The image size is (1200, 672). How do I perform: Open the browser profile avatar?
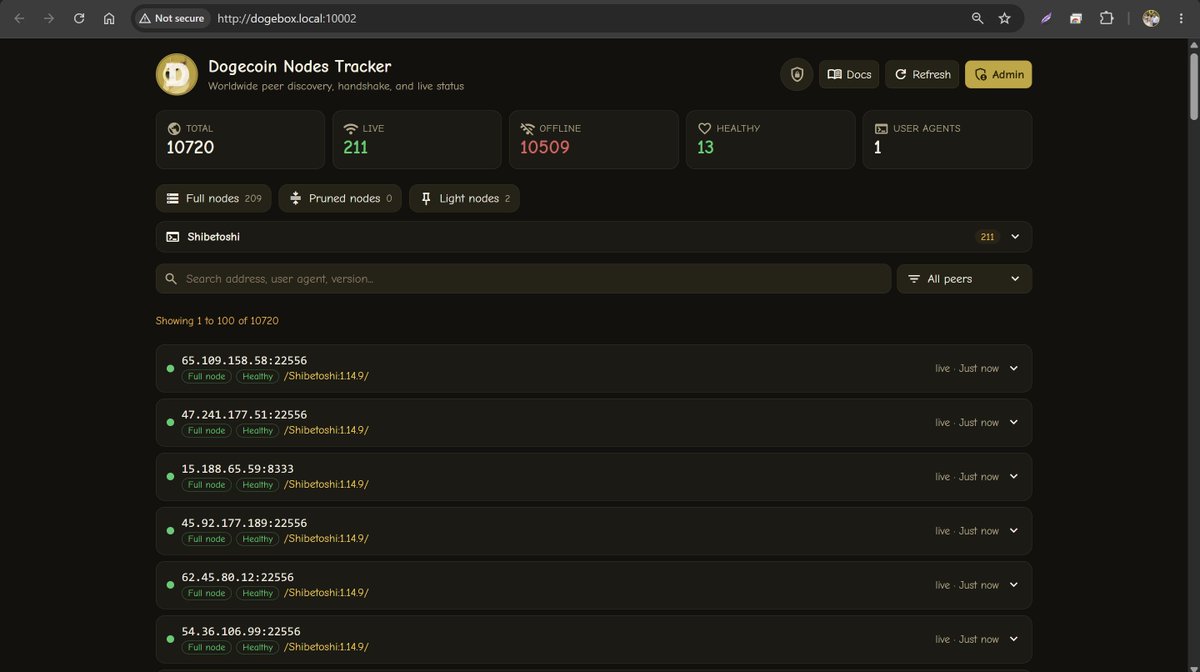pos(1151,18)
